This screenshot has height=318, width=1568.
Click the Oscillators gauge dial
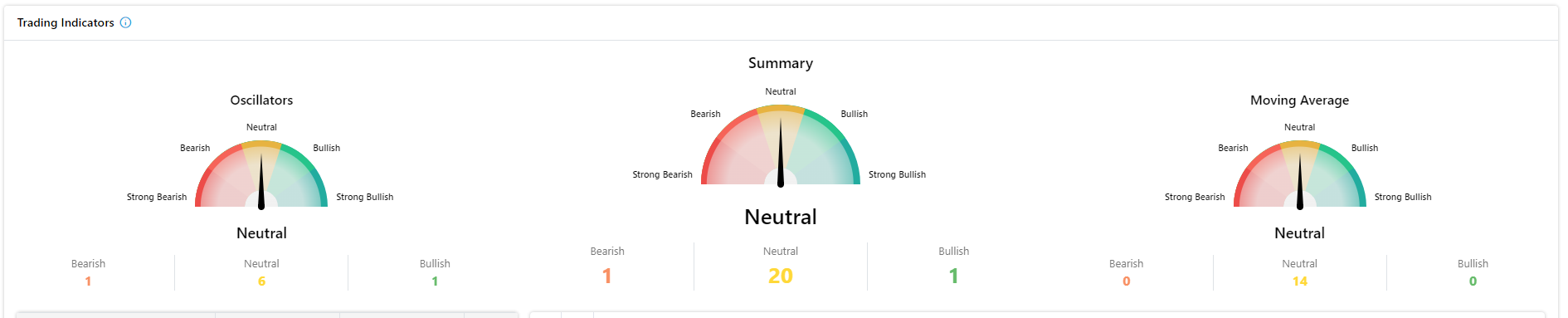261,174
